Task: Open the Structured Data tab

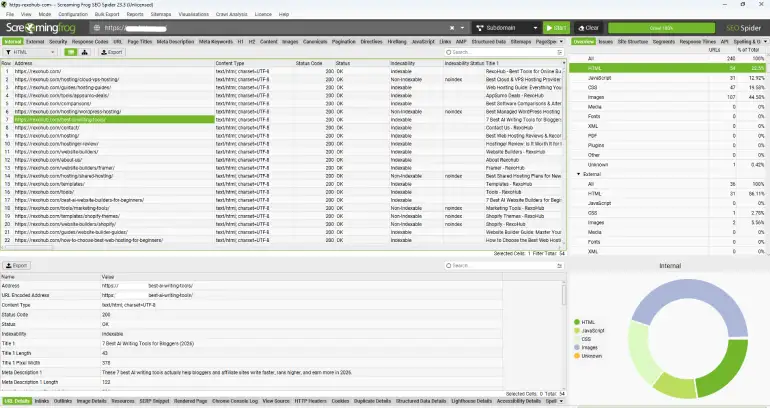Action: (x=489, y=42)
